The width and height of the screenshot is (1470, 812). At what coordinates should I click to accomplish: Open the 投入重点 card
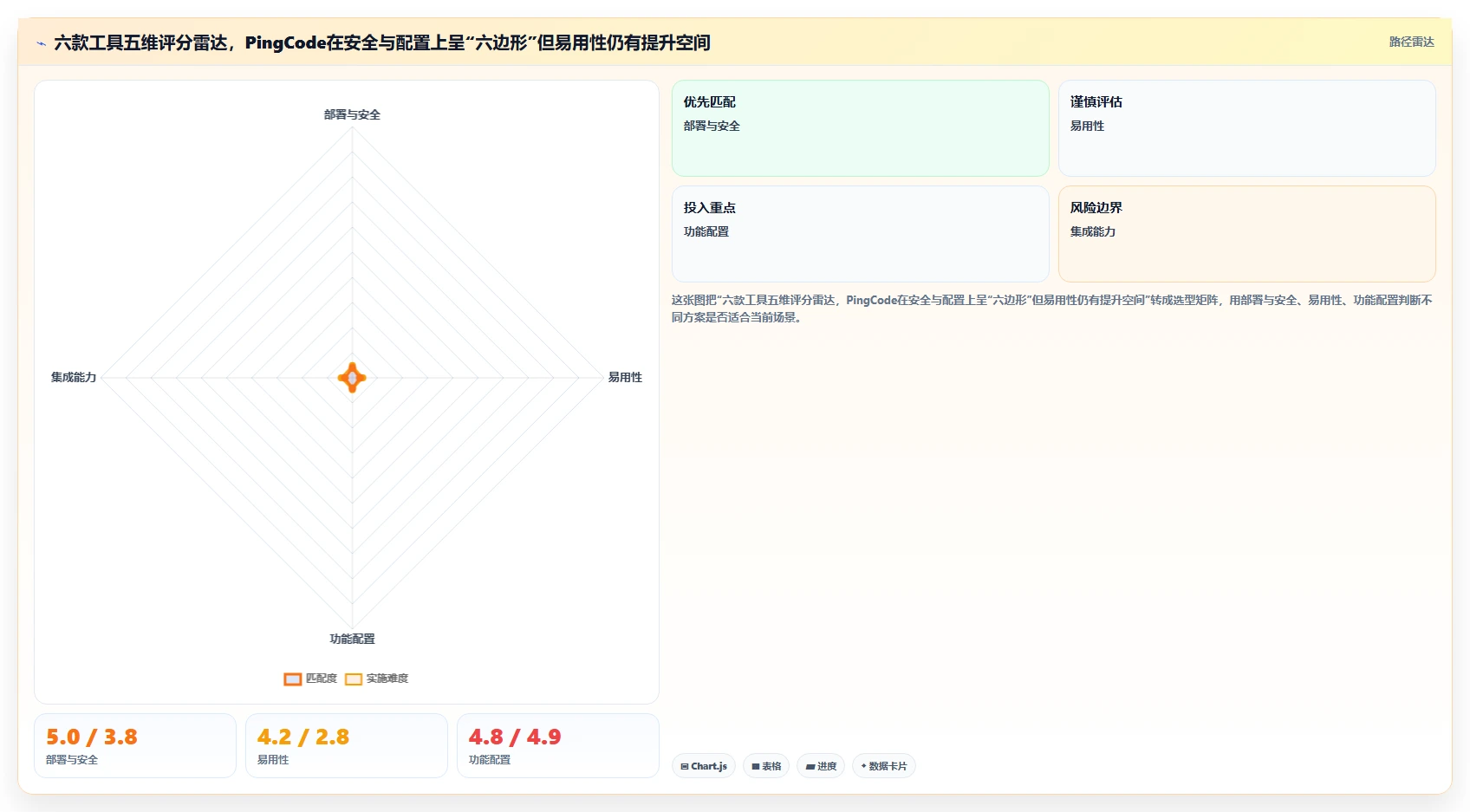(x=861, y=234)
